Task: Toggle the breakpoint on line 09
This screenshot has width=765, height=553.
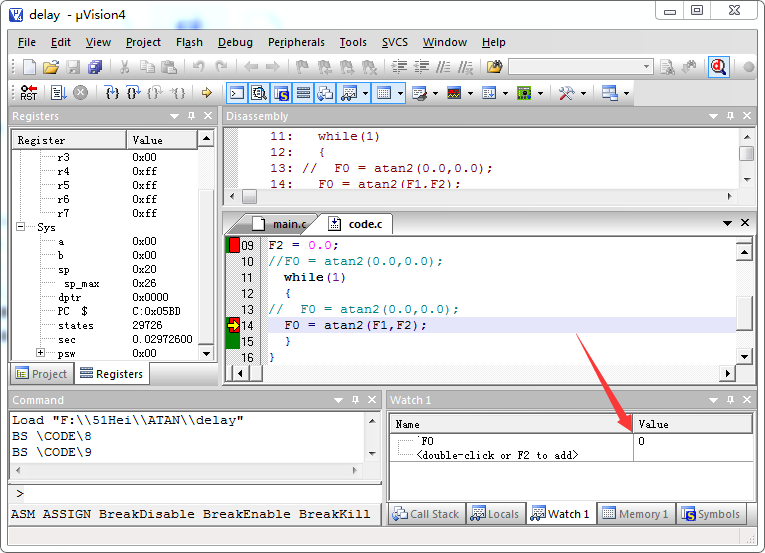Action: click(x=234, y=245)
